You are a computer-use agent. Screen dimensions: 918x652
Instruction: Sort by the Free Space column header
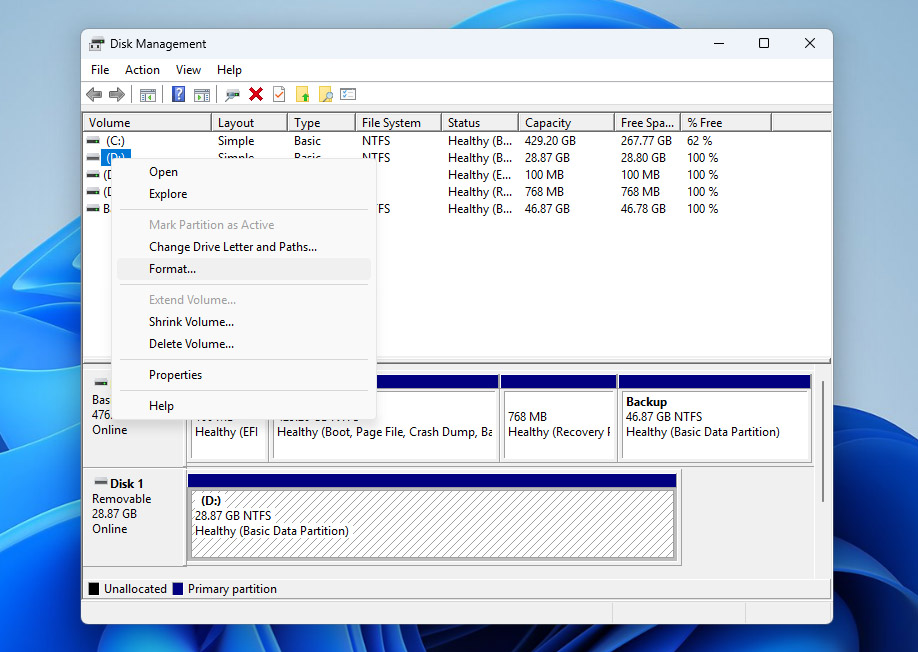(648, 123)
